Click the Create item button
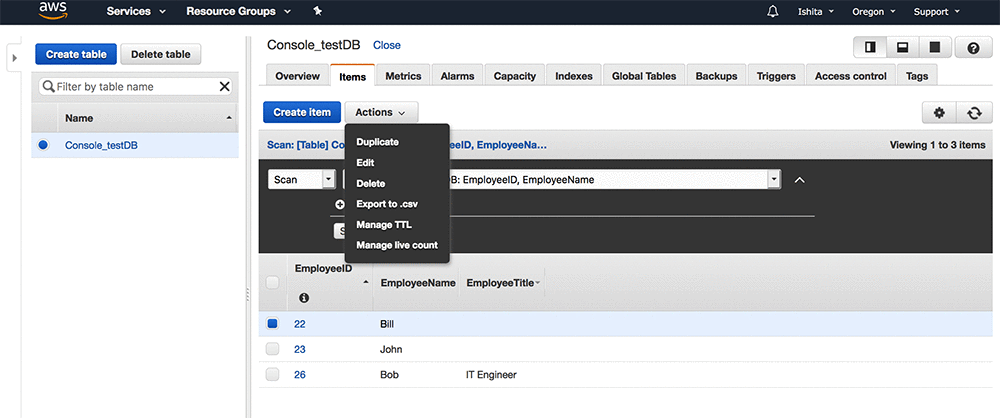Viewport: 1000px width, 418px height. coord(302,112)
